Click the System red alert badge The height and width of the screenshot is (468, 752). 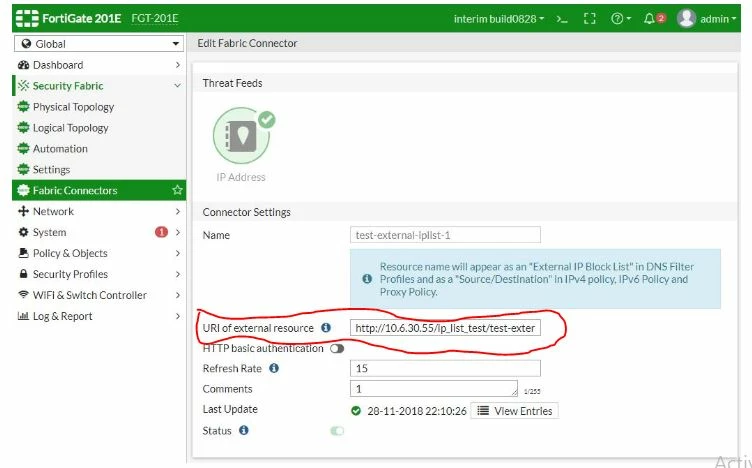point(161,232)
